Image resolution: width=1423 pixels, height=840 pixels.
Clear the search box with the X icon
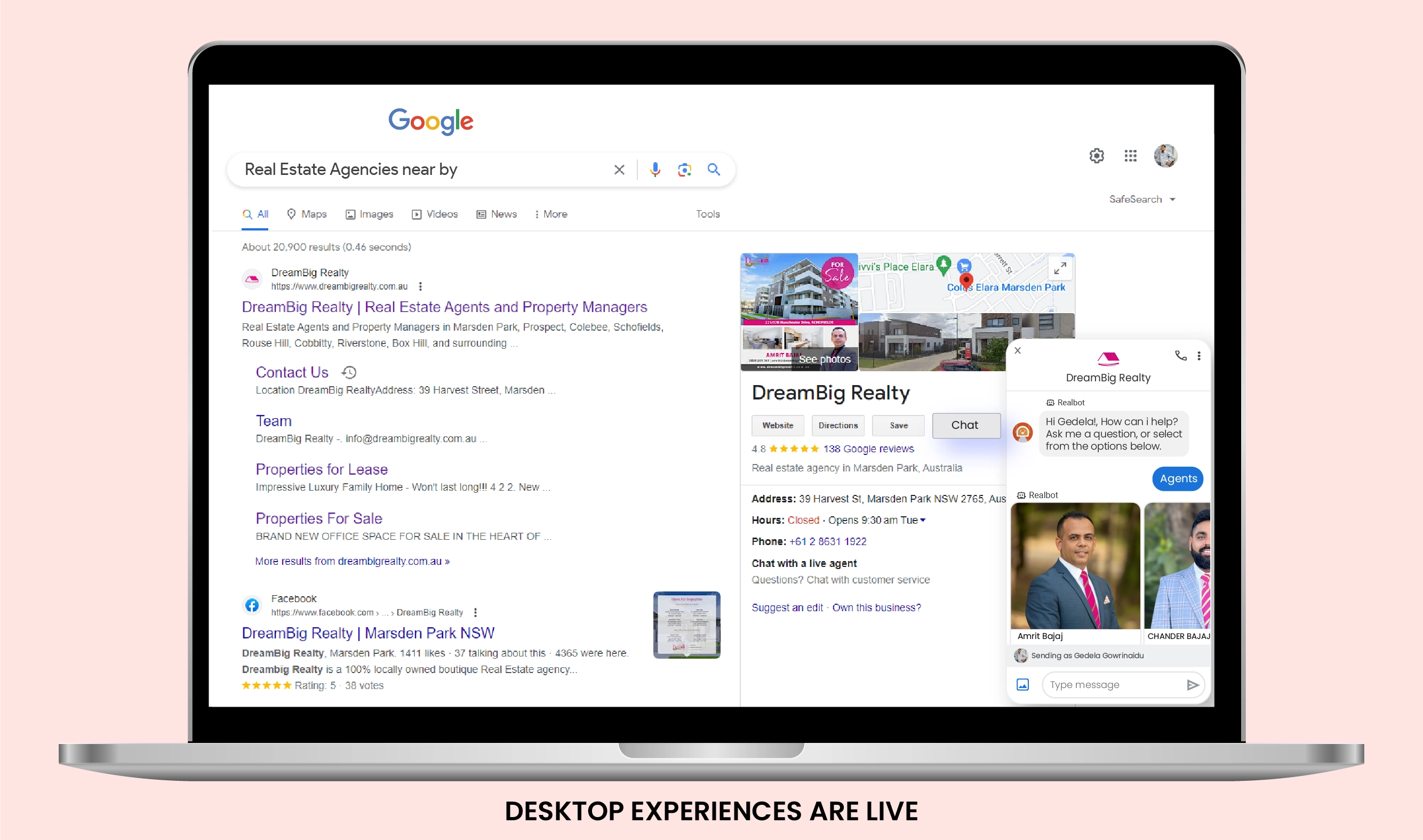point(619,170)
